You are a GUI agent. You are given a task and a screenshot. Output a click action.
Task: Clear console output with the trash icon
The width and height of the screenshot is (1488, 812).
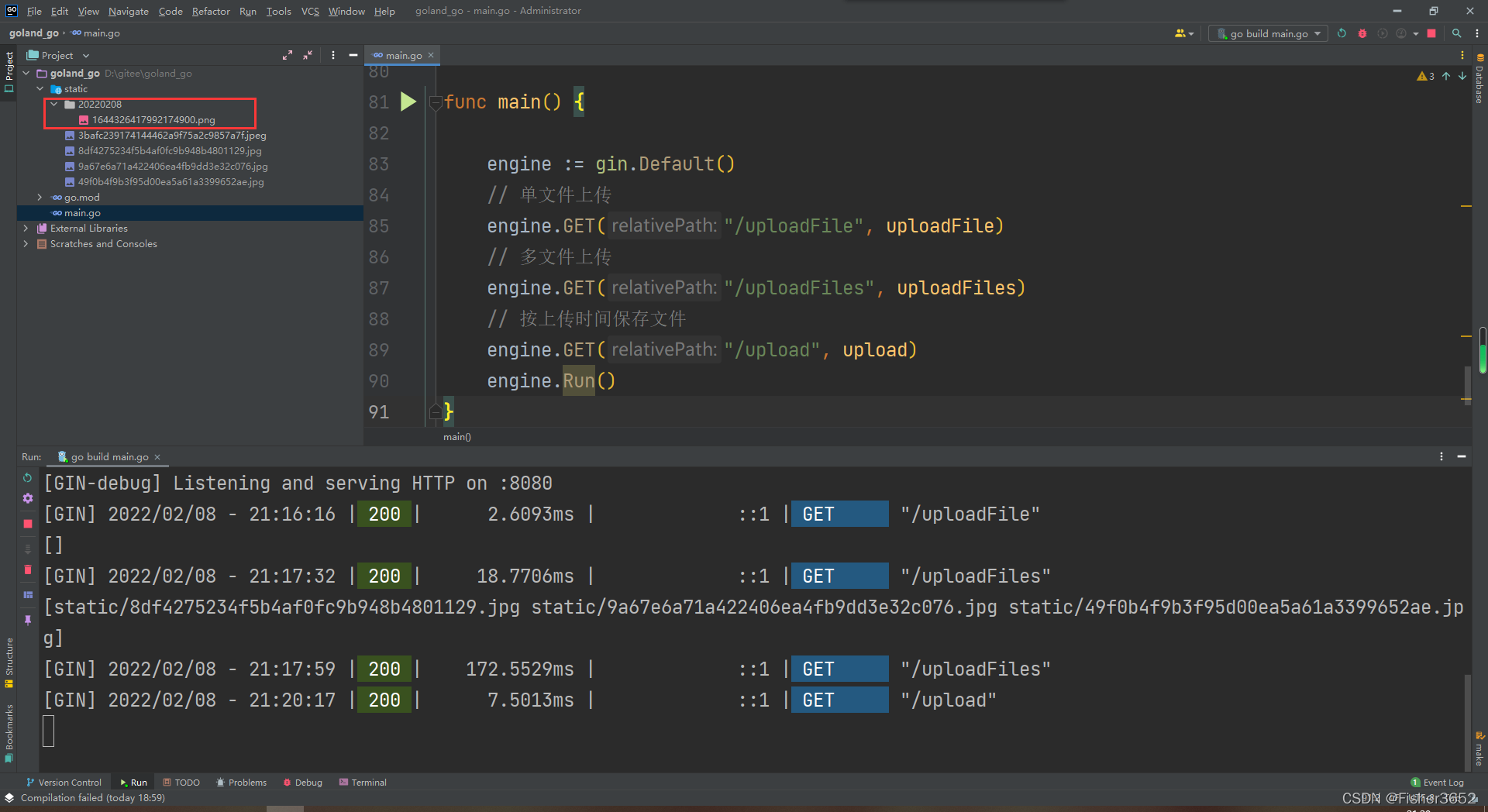(x=28, y=570)
